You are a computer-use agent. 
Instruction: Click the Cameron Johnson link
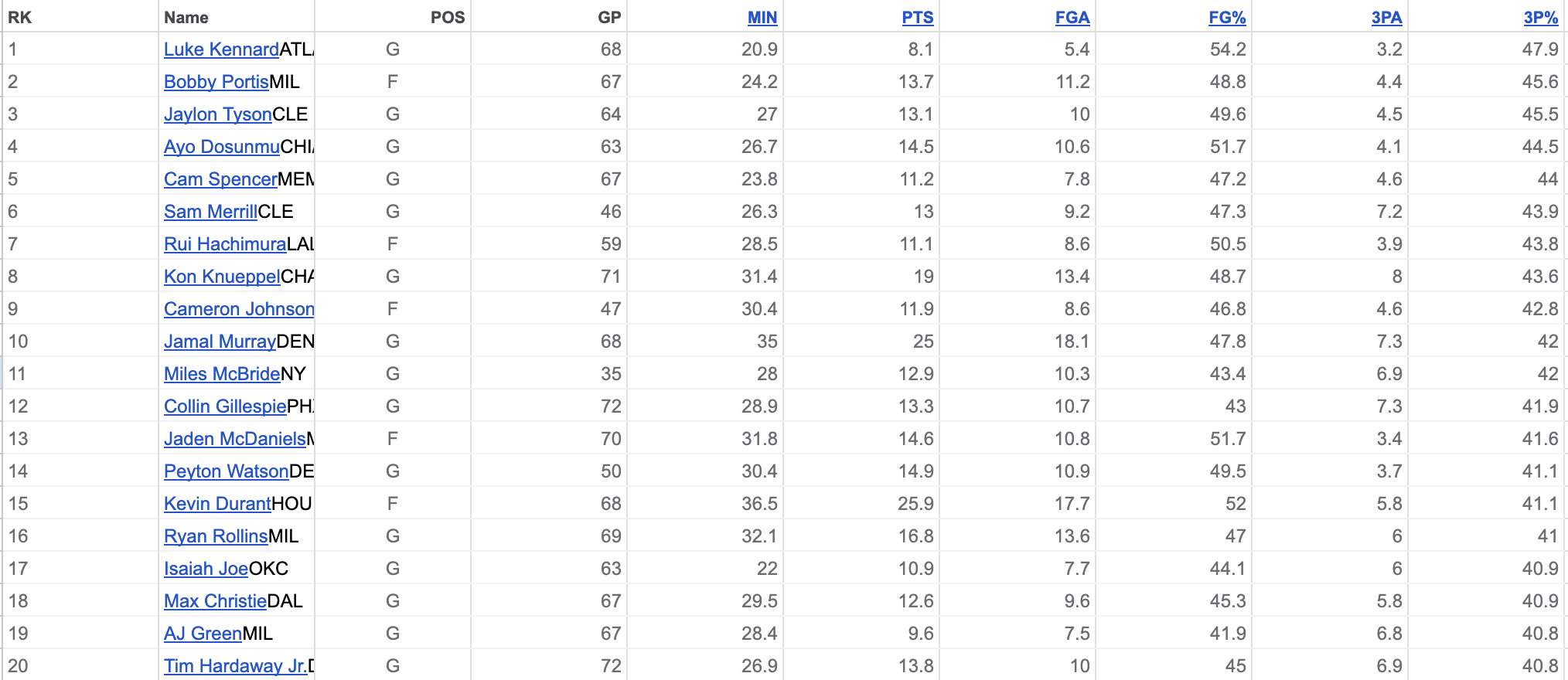pos(239,309)
